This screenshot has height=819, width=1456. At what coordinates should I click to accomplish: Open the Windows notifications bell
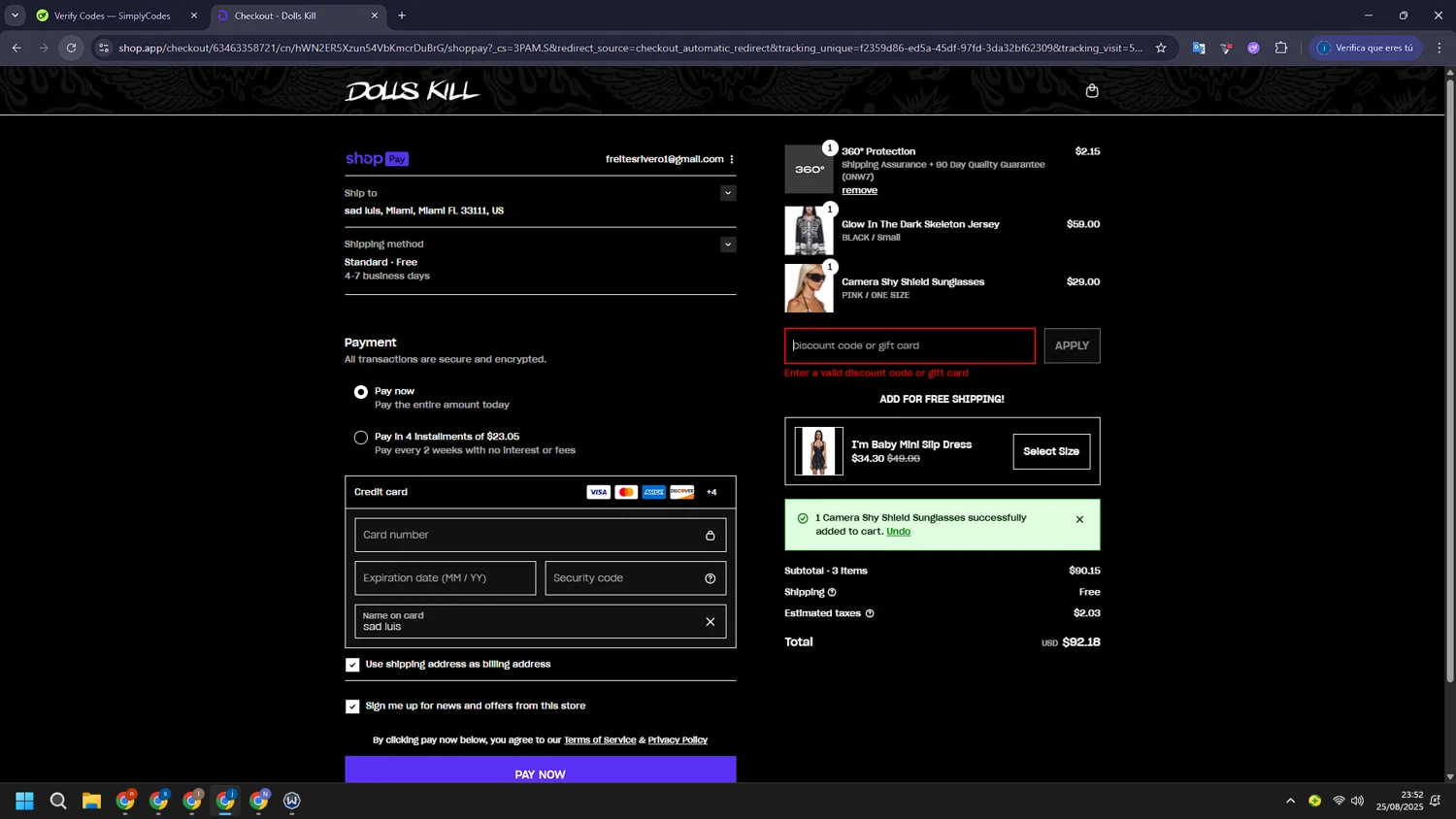[1436, 801]
